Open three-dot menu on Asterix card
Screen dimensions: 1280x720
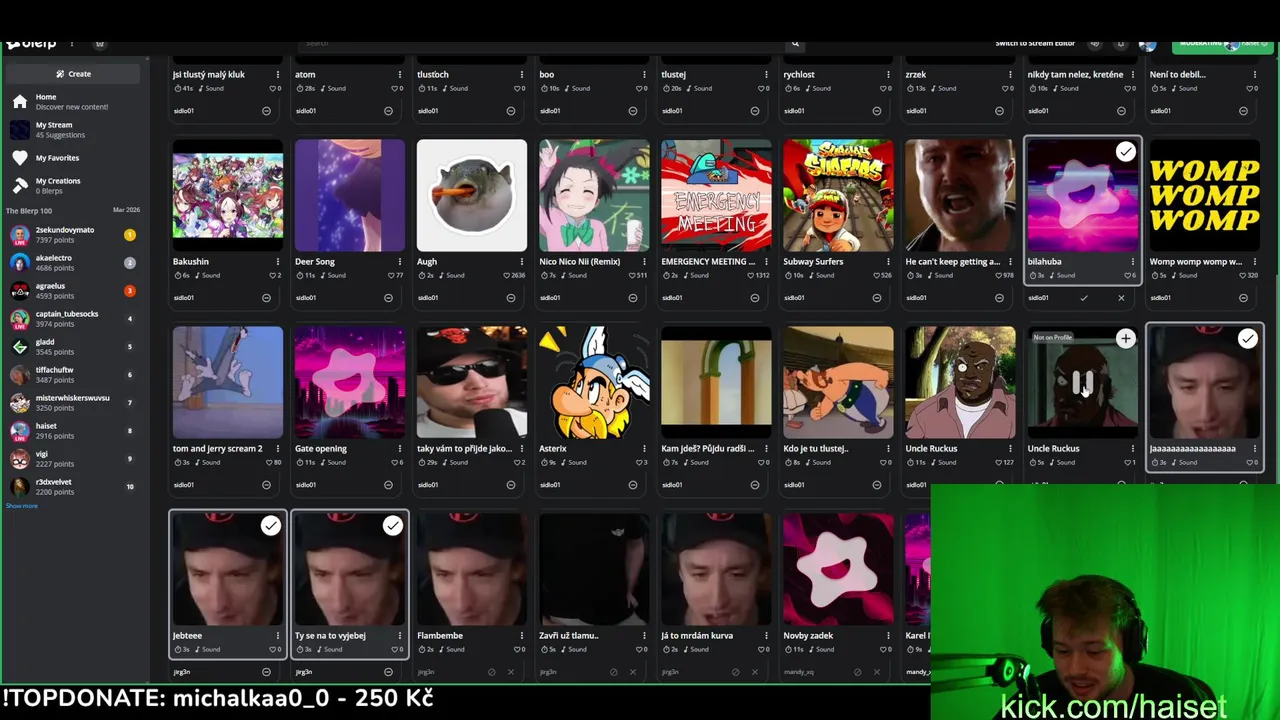pyautogui.click(x=644, y=449)
